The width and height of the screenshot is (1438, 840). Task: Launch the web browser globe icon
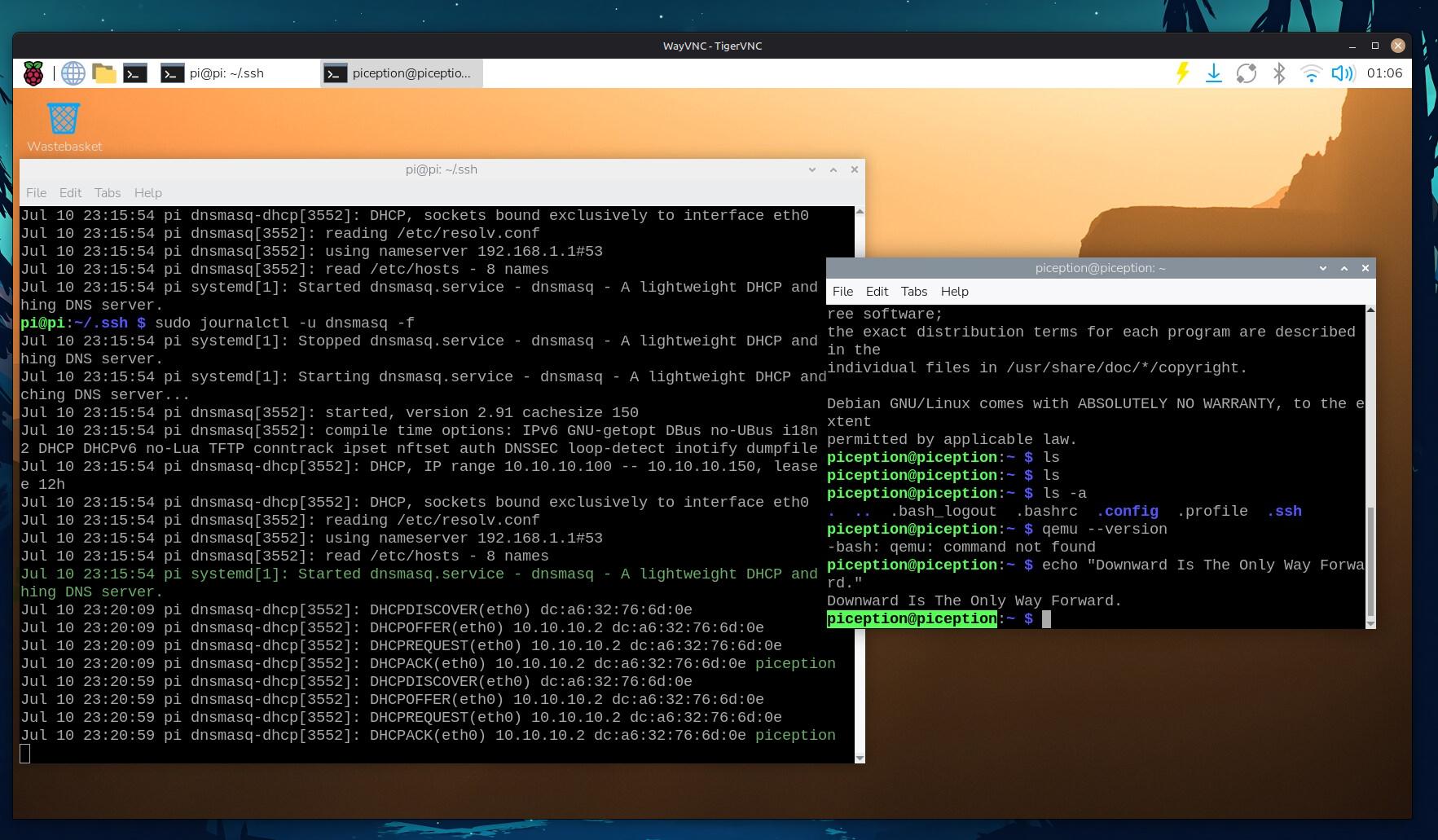click(73, 73)
